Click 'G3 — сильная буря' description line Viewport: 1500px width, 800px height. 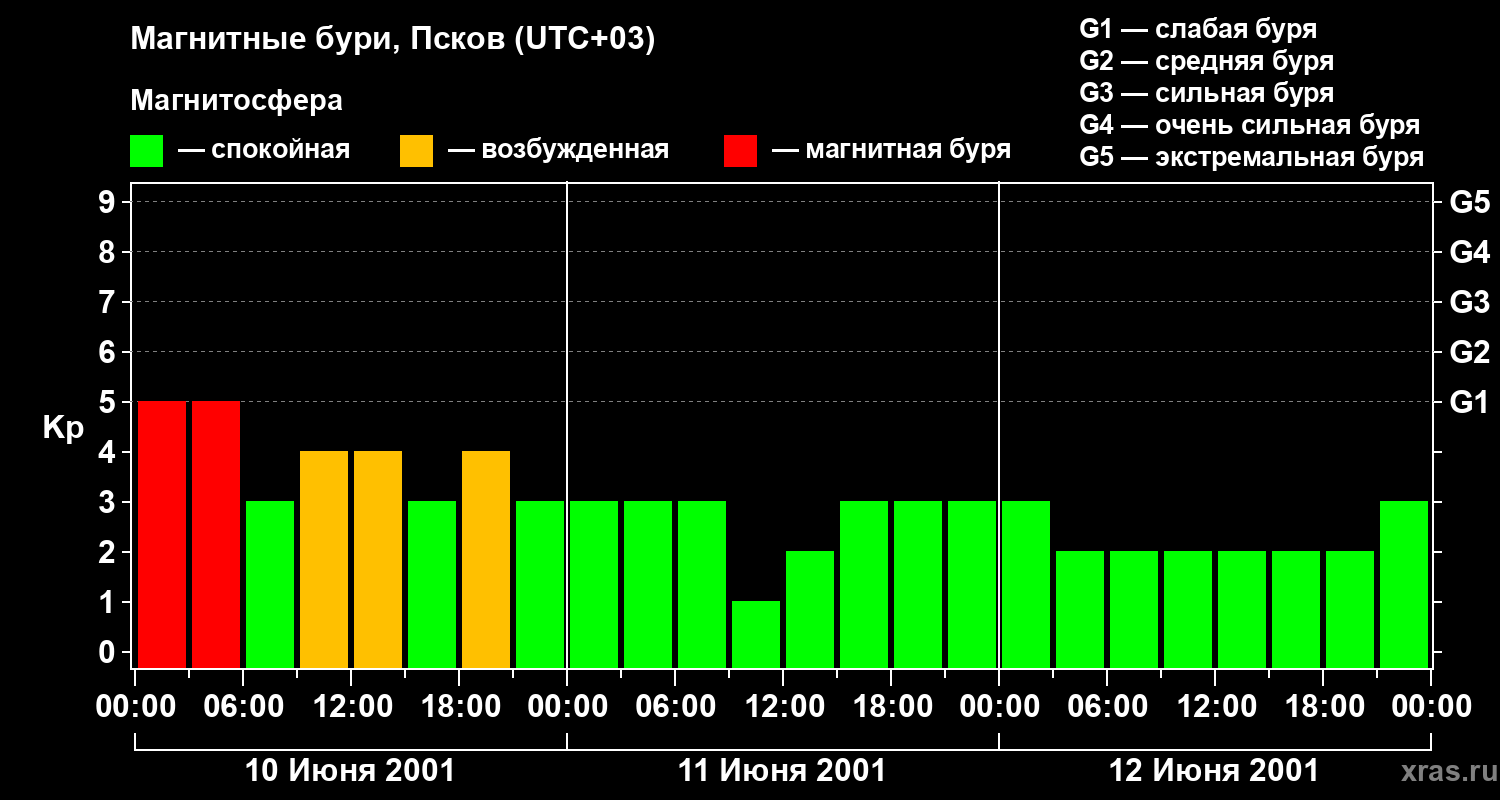coord(1207,93)
